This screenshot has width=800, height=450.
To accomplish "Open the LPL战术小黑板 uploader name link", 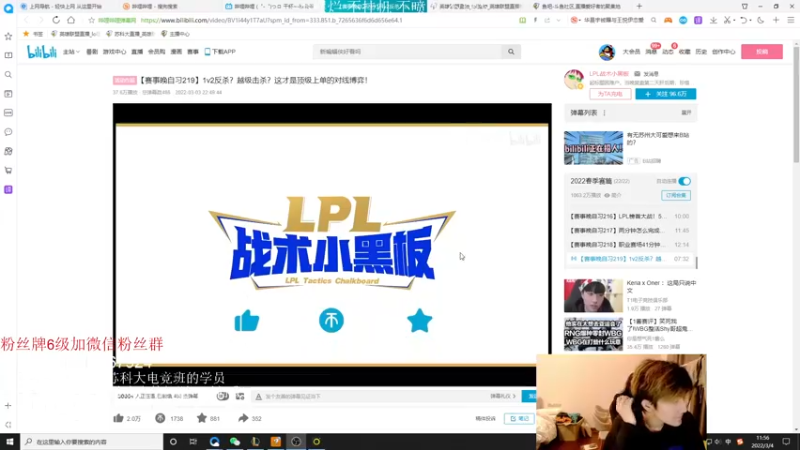I will [609, 74].
